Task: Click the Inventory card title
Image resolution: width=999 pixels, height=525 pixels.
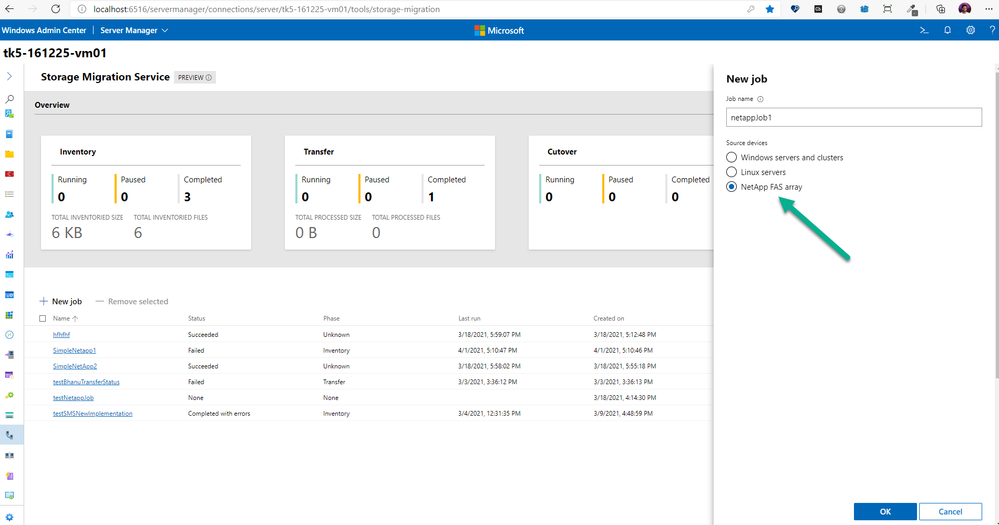Action: (78, 152)
